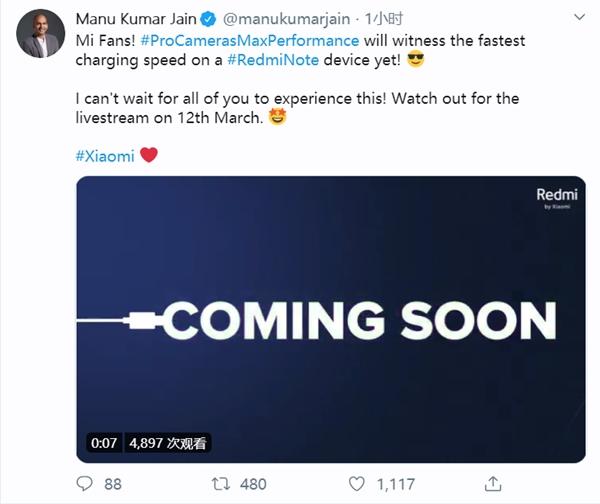This screenshot has width=600, height=504.
Task: Open the share upload icon
Action: tap(493, 484)
